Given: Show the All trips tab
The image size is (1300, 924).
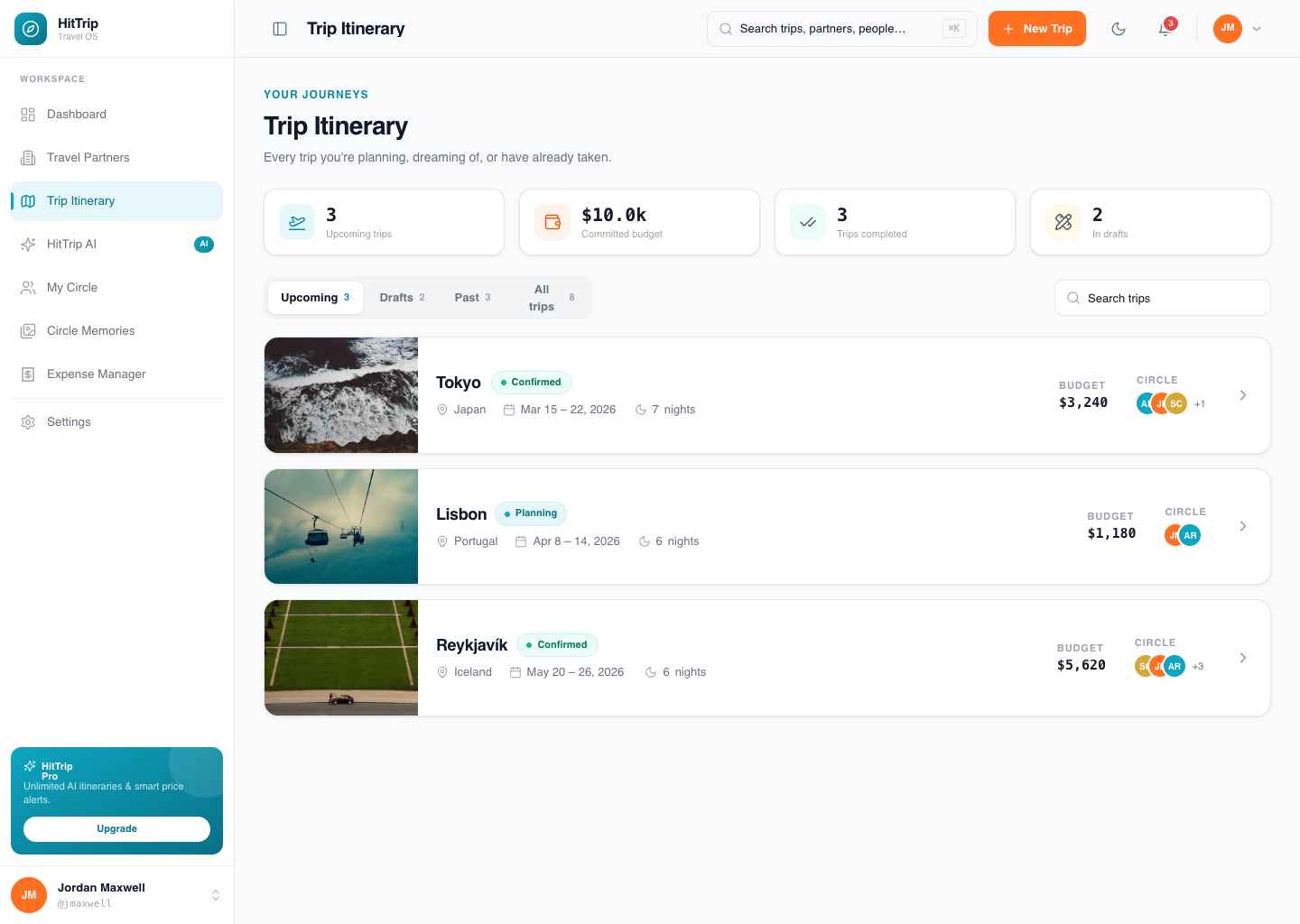Looking at the screenshot, I should point(551,298).
